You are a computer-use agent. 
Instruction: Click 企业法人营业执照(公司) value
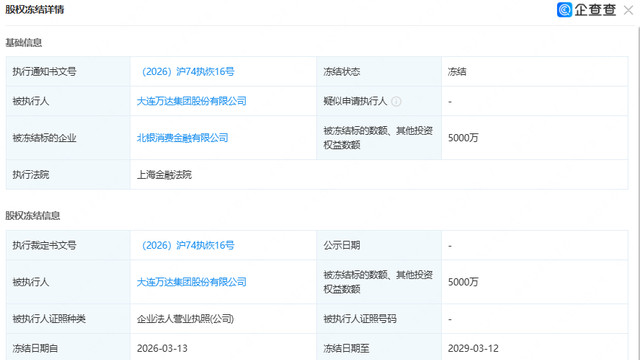(185, 319)
